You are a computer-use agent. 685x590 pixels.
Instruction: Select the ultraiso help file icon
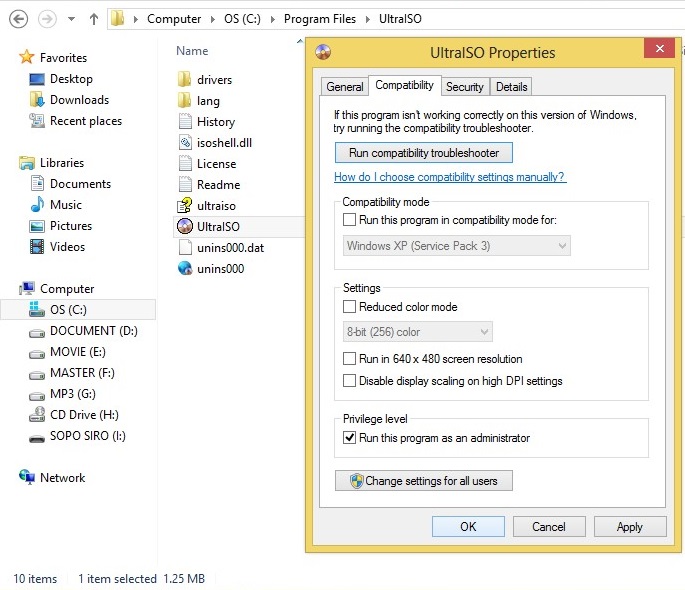(185, 205)
